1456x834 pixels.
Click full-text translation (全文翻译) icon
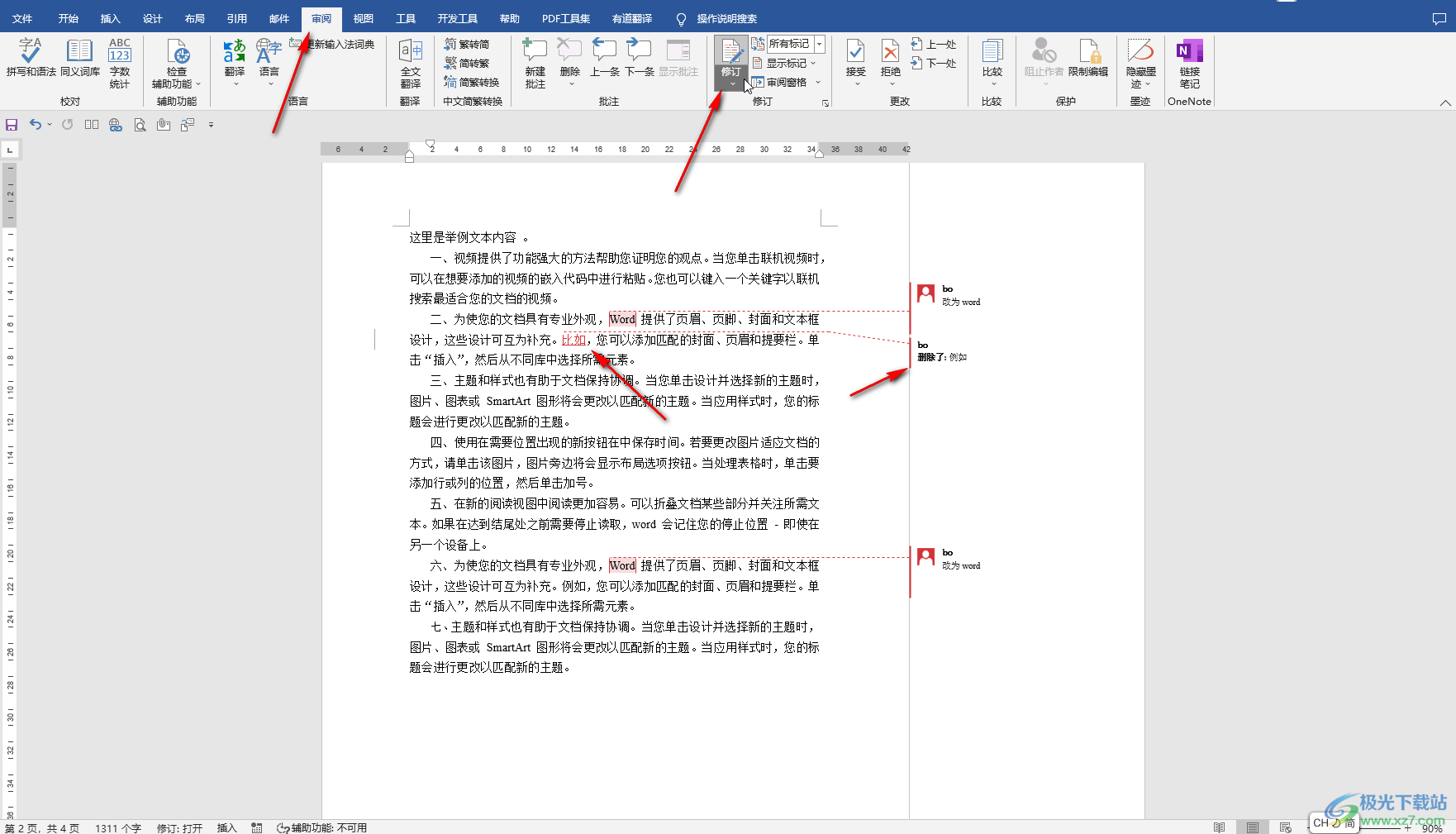(x=411, y=63)
